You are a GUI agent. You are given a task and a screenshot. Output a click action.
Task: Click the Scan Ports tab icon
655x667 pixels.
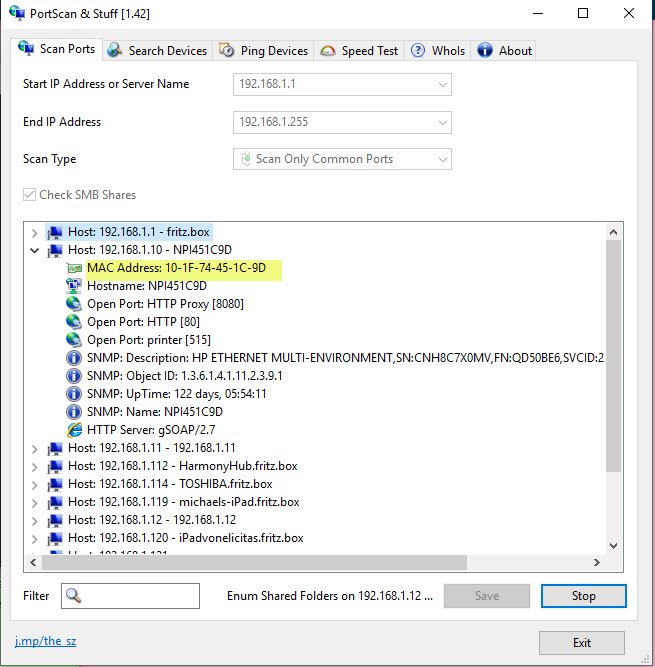(x=26, y=48)
